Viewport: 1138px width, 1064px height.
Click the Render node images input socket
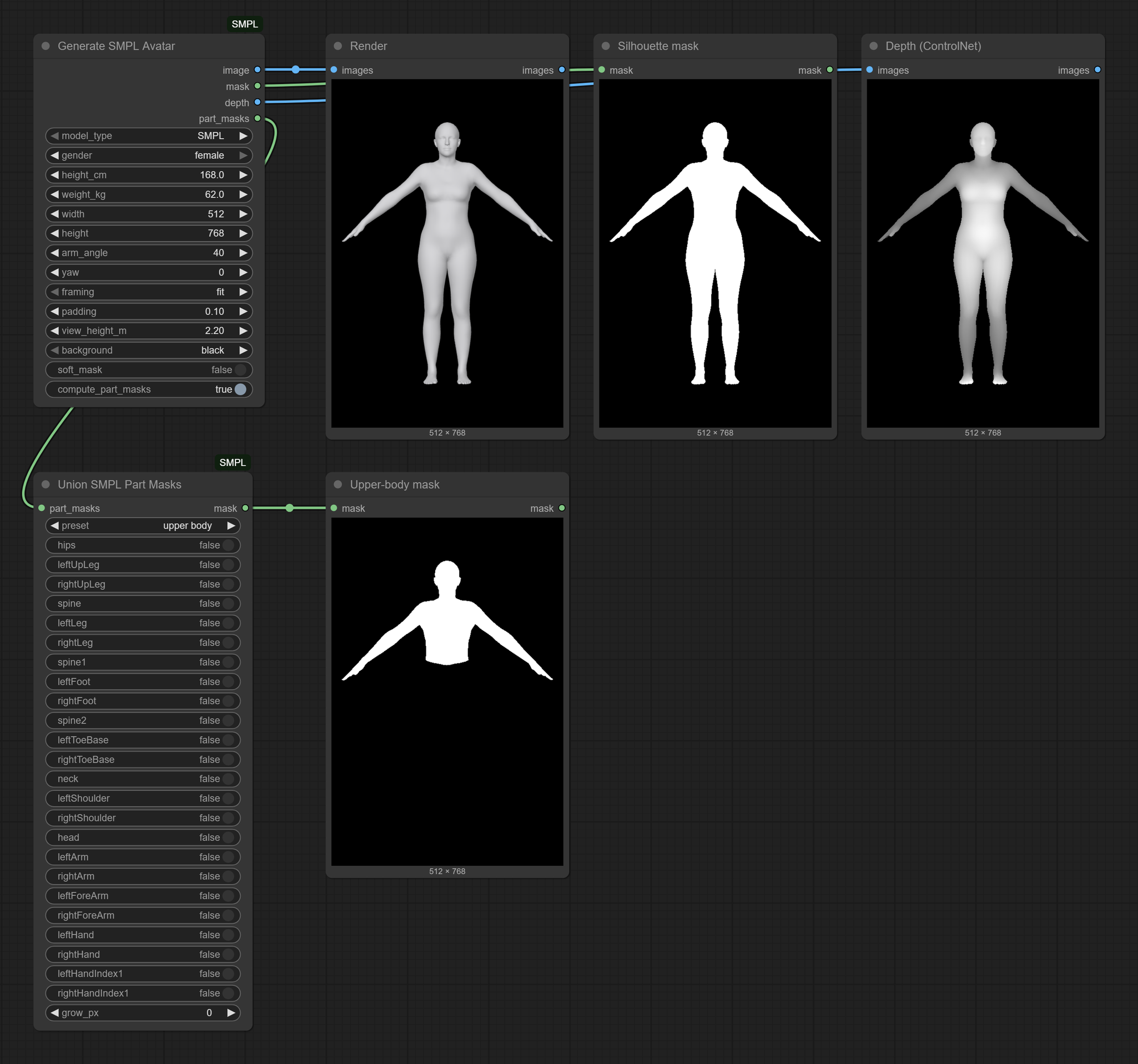(334, 70)
